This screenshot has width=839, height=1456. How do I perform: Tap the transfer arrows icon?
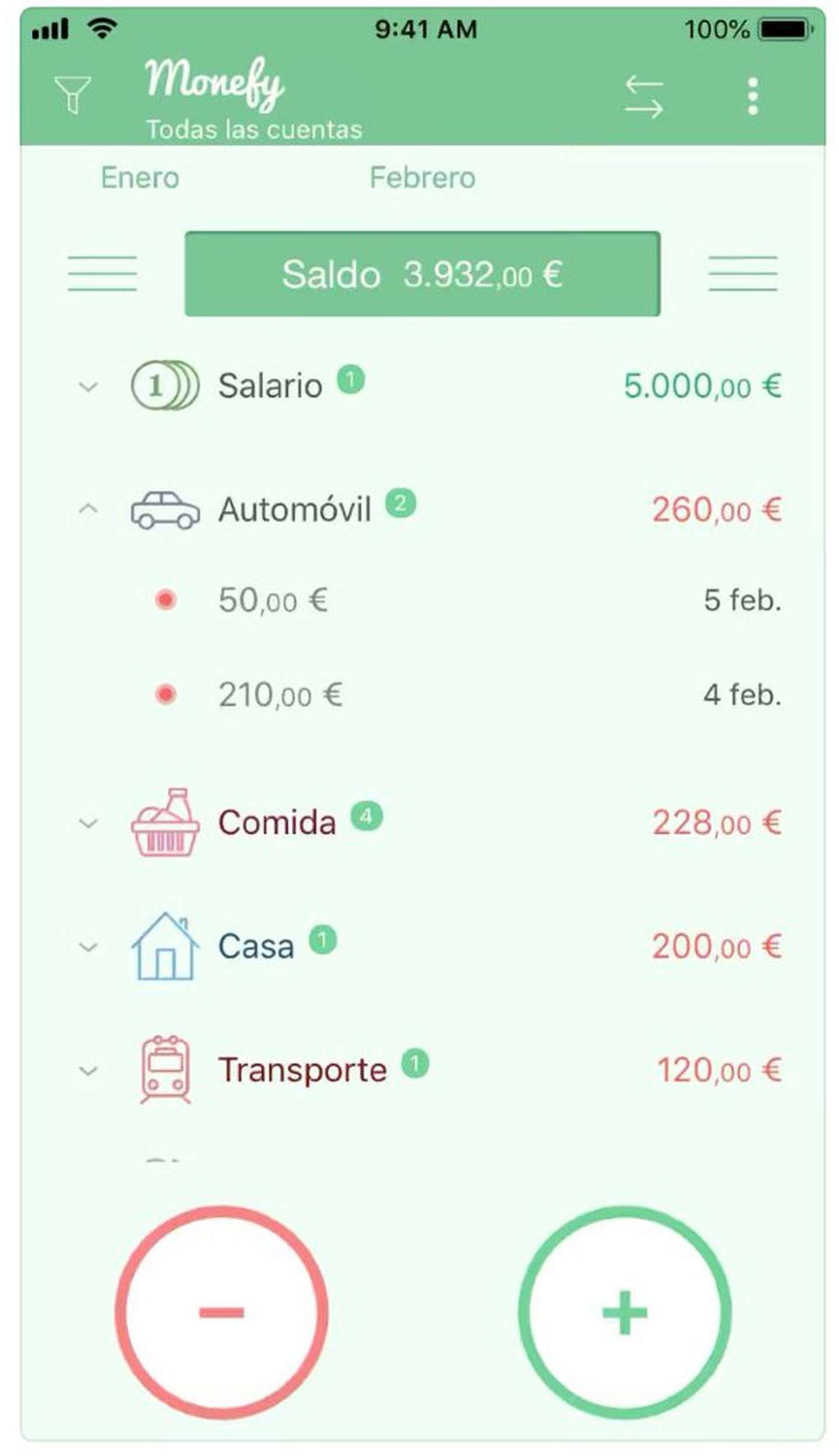pos(643,96)
